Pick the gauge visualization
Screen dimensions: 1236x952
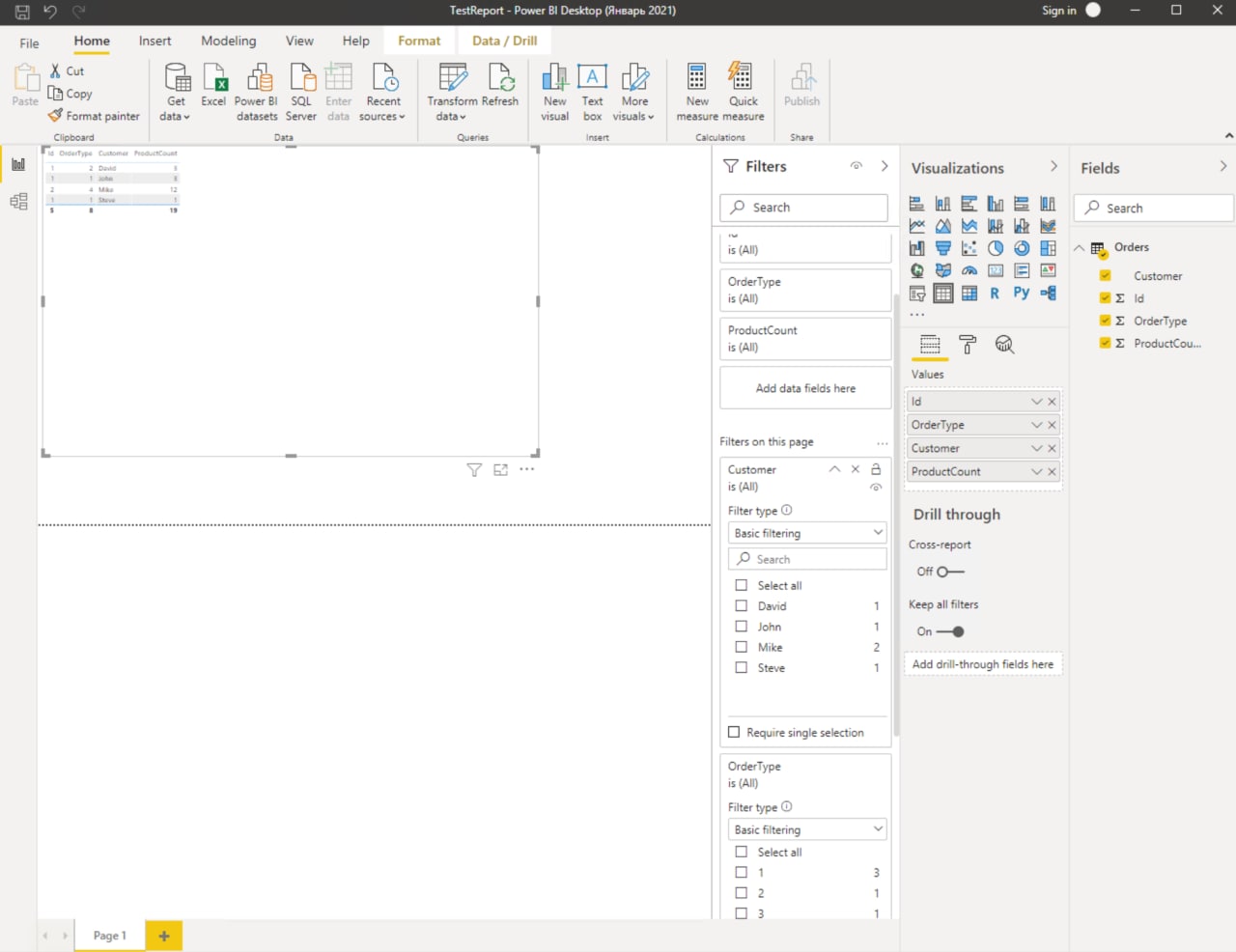pos(969,270)
